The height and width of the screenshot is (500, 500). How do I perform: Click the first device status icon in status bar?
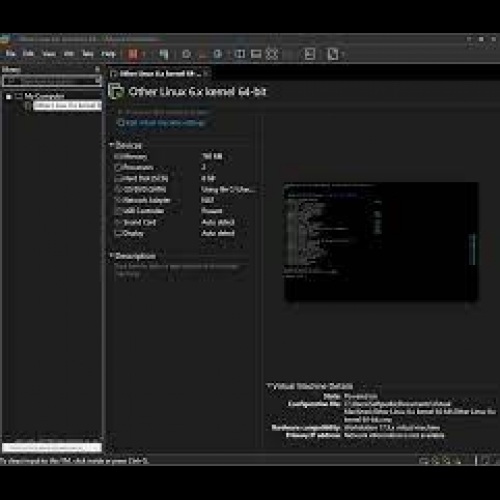[x=423, y=461]
